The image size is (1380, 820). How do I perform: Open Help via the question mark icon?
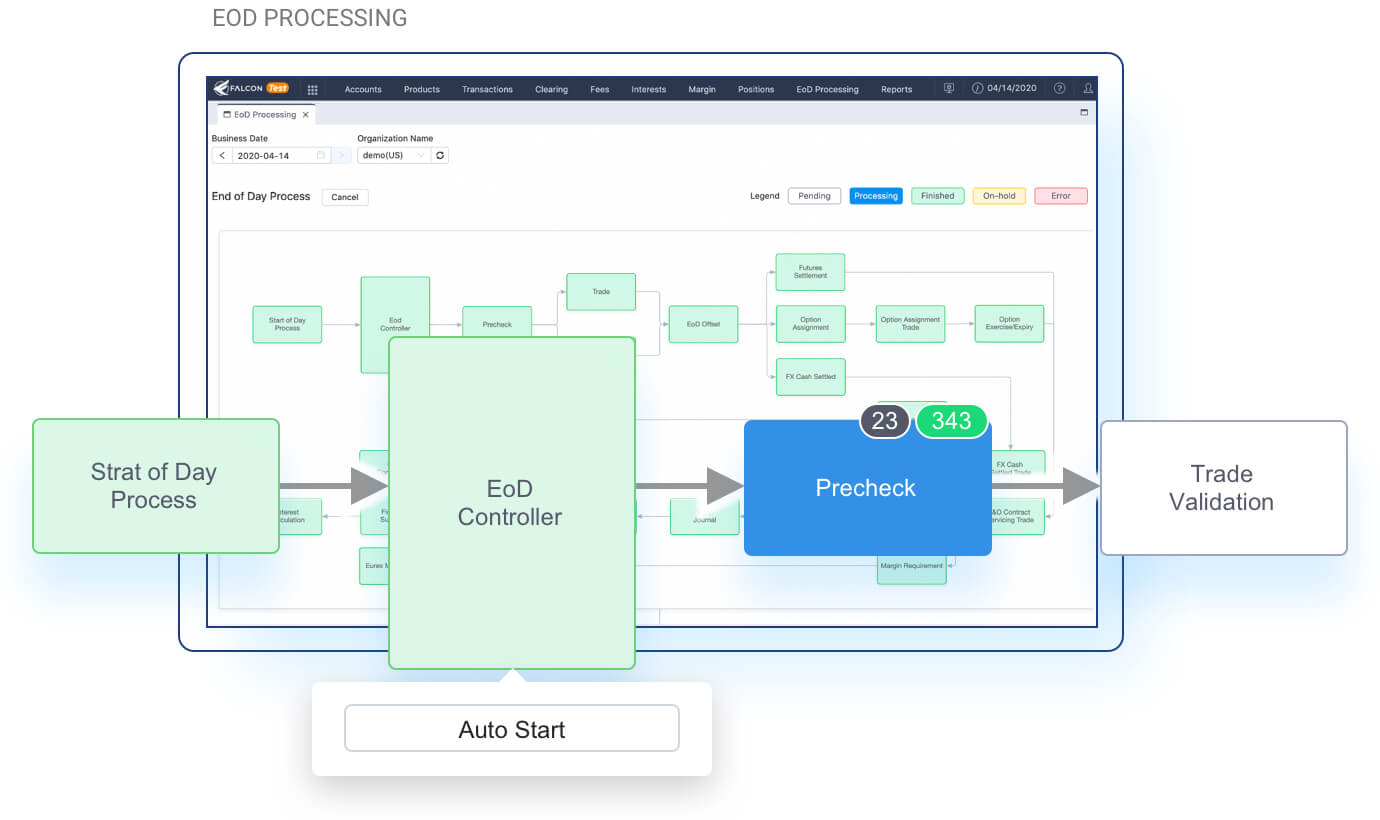point(1059,88)
